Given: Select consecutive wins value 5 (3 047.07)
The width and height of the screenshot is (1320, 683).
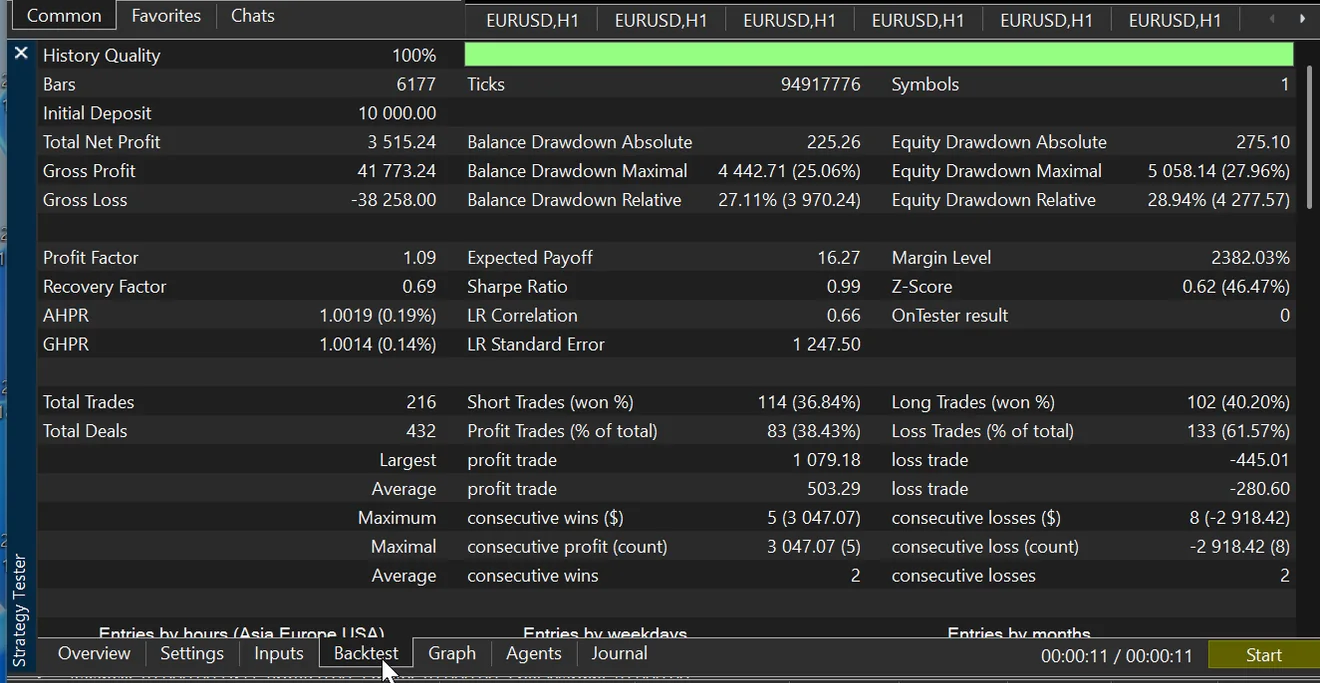Looking at the screenshot, I should pos(813,518).
